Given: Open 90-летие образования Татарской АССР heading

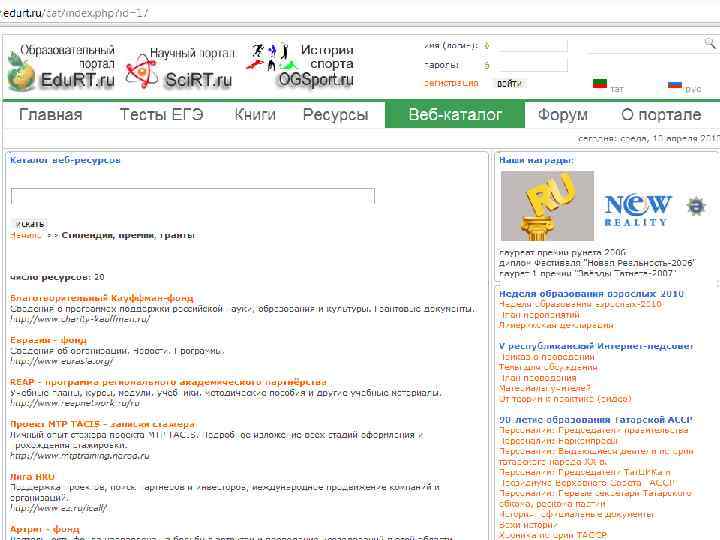Looking at the screenshot, I should (x=596, y=420).
